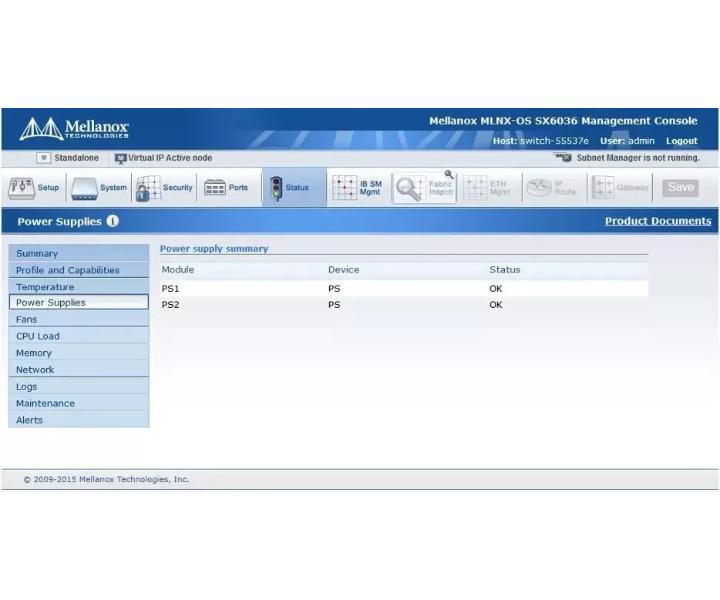Viewport: 720px width, 600px height.
Task: Open the Gateway icon
Action: click(603, 187)
